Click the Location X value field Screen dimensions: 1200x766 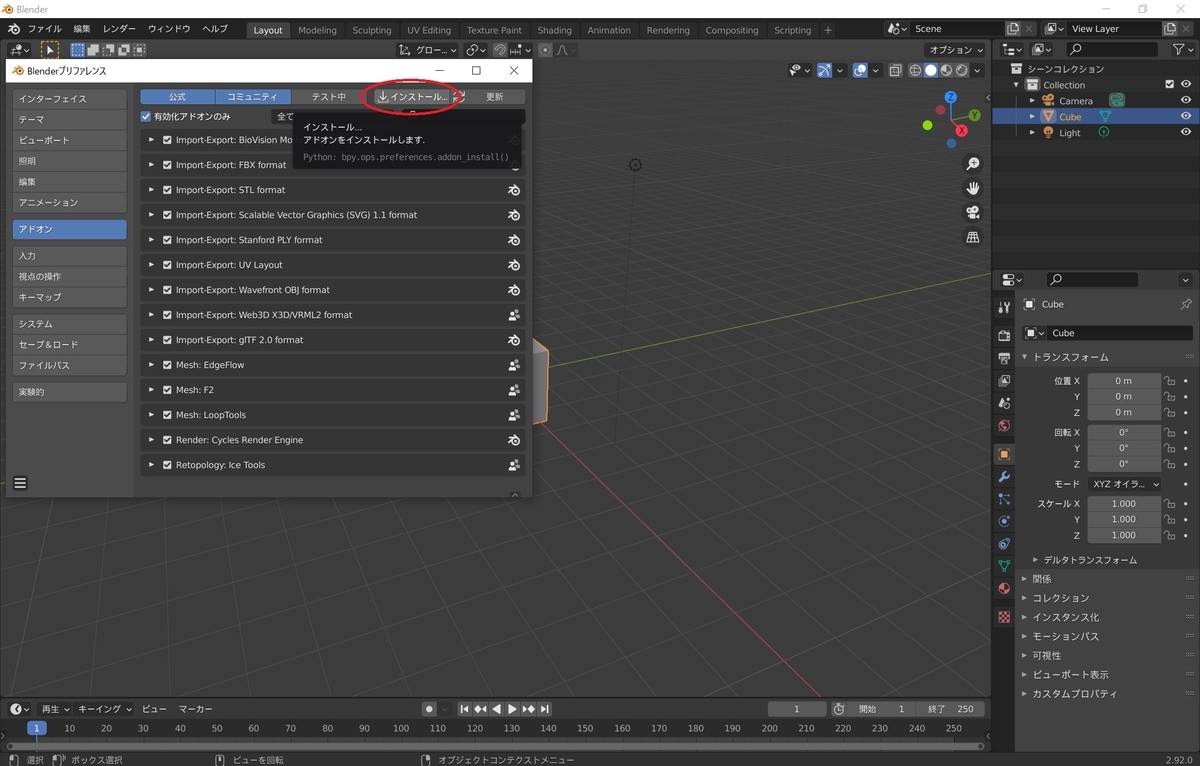1124,381
